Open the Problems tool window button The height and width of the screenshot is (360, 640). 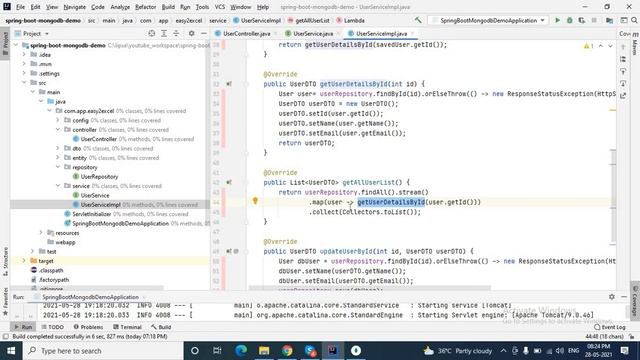pyautogui.click(x=88, y=327)
